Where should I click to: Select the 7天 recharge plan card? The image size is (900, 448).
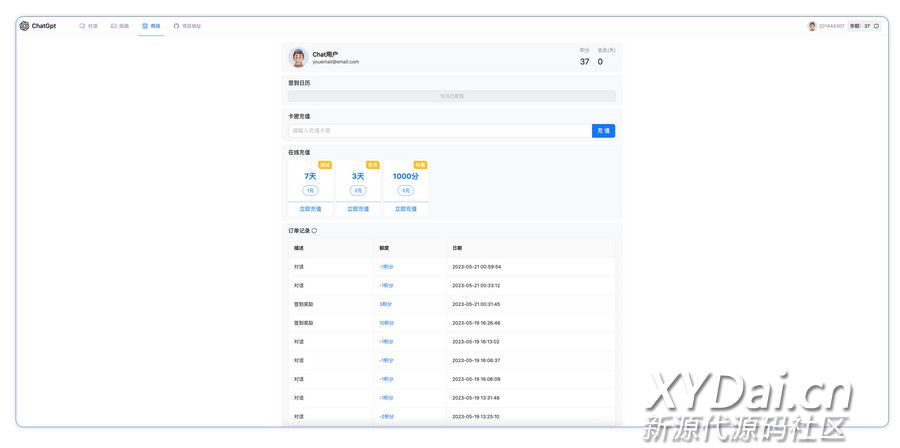[x=310, y=180]
